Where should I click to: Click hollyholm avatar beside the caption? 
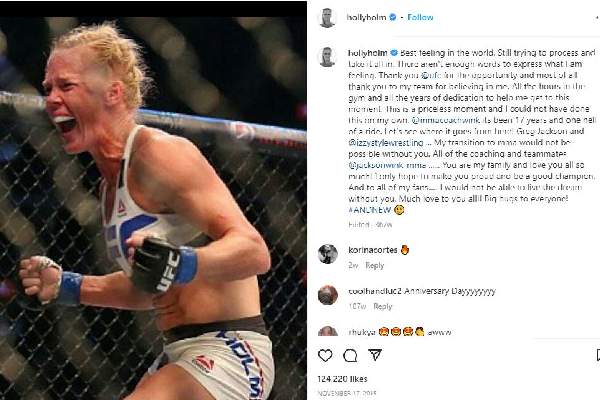(328, 57)
